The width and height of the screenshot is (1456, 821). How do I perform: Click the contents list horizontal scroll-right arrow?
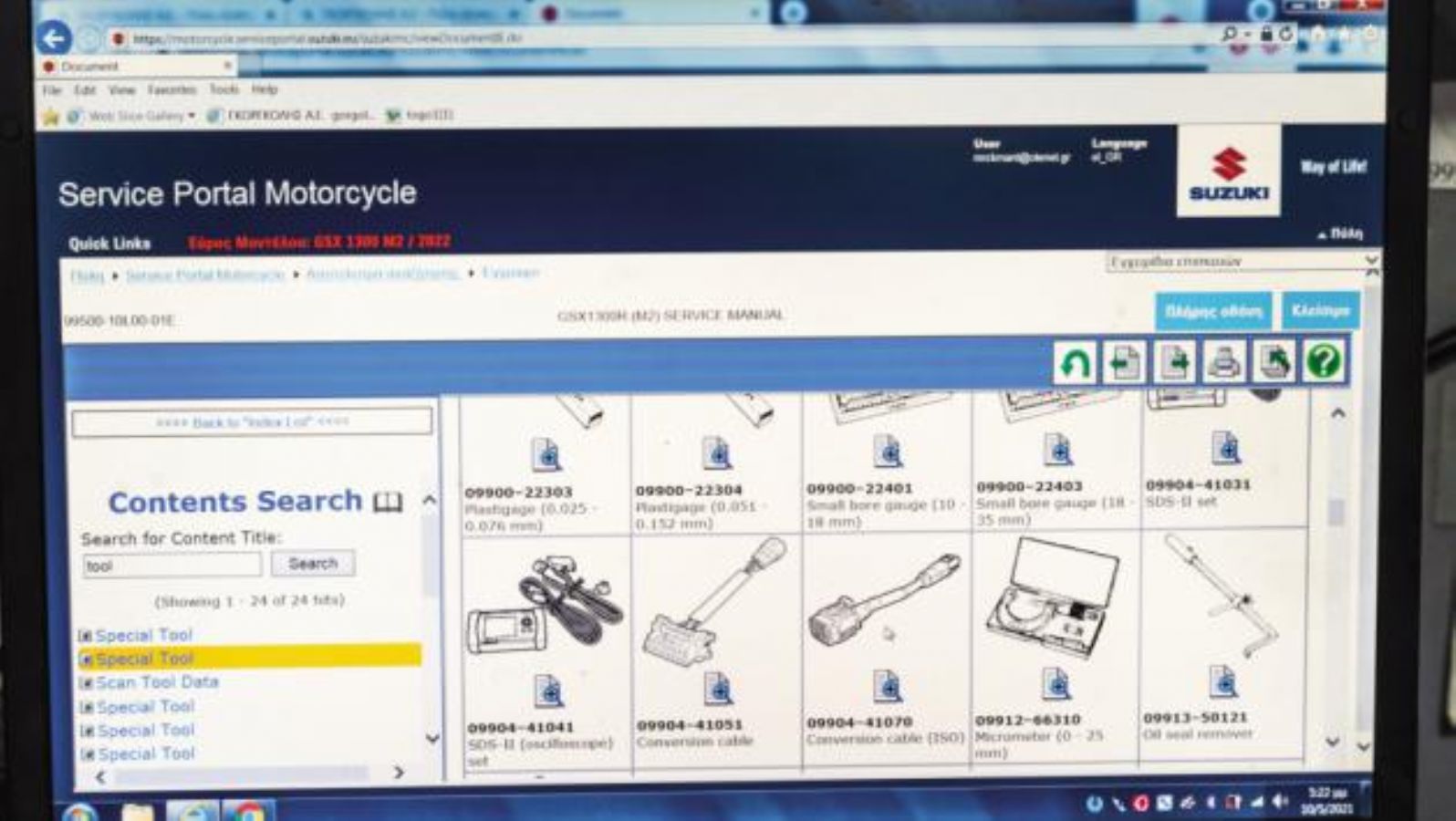point(399,773)
